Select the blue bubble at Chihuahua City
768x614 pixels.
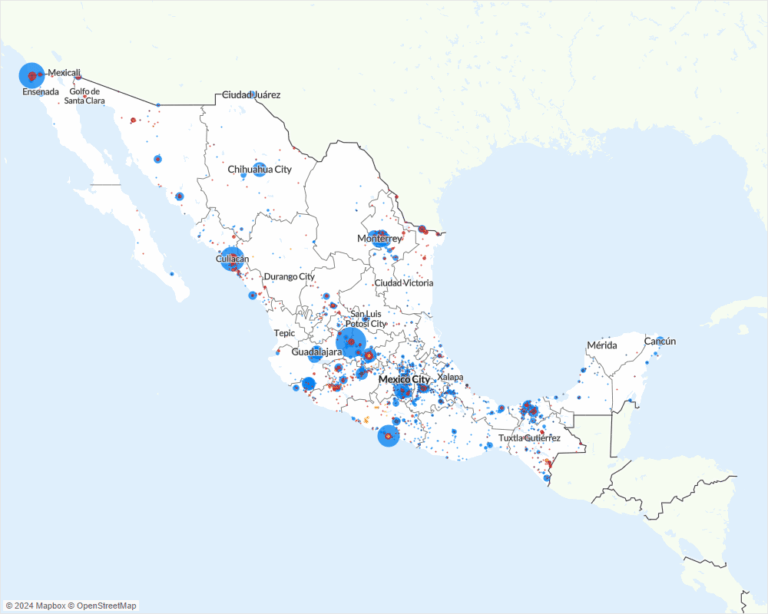259,169
